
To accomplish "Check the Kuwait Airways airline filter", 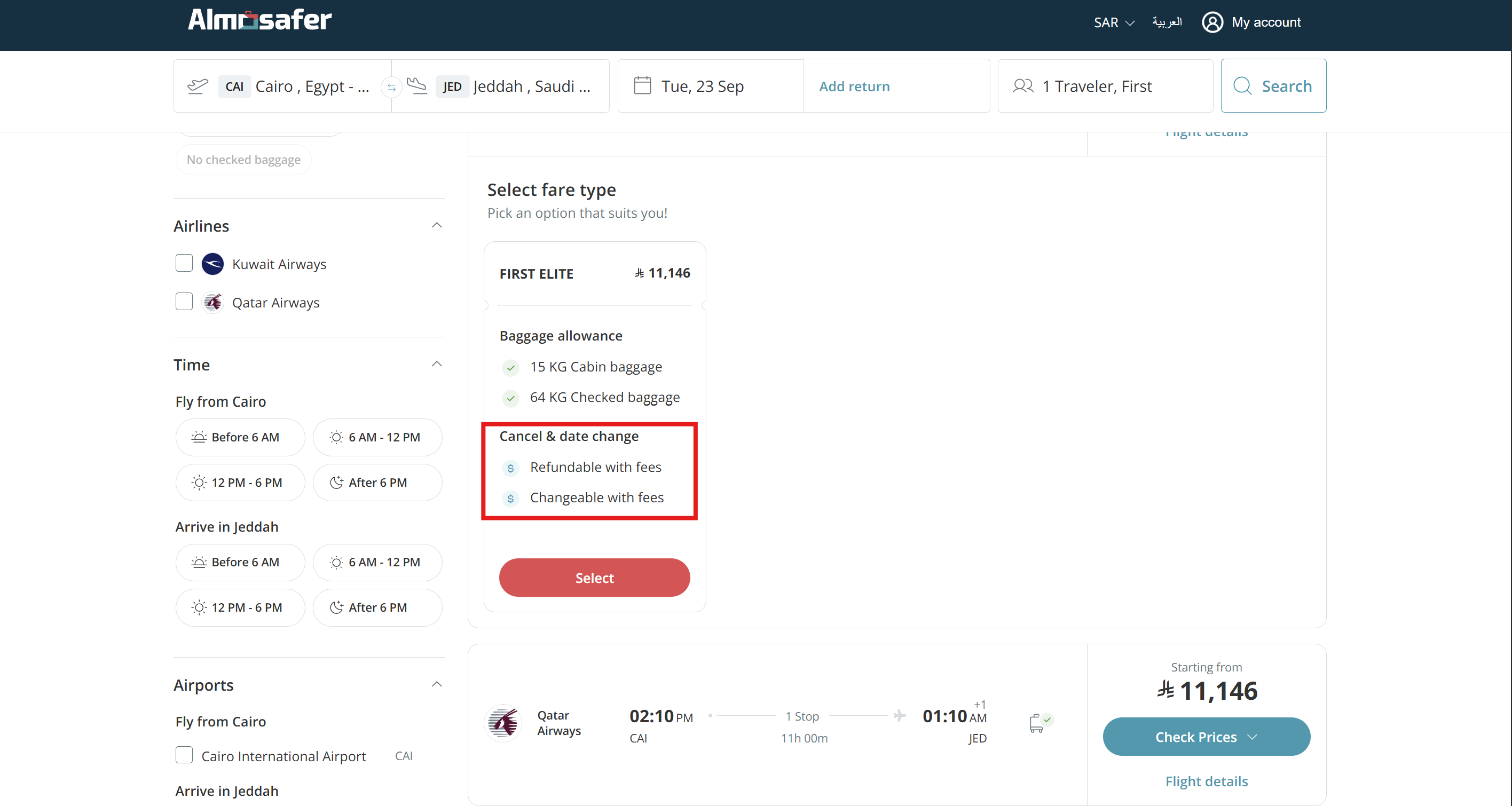I will 184,263.
